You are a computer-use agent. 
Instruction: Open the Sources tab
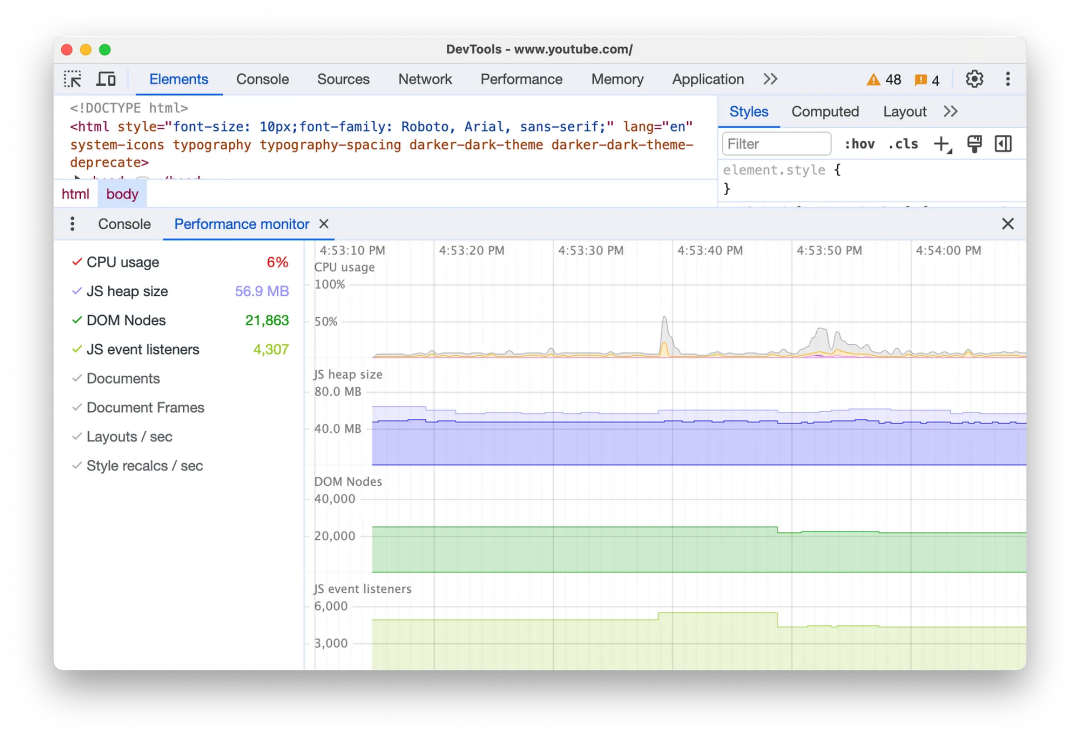point(343,79)
